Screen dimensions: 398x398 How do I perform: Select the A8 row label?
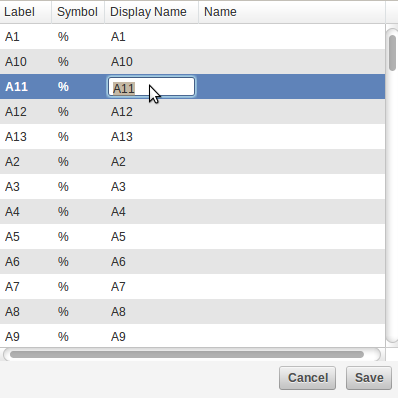12,312
